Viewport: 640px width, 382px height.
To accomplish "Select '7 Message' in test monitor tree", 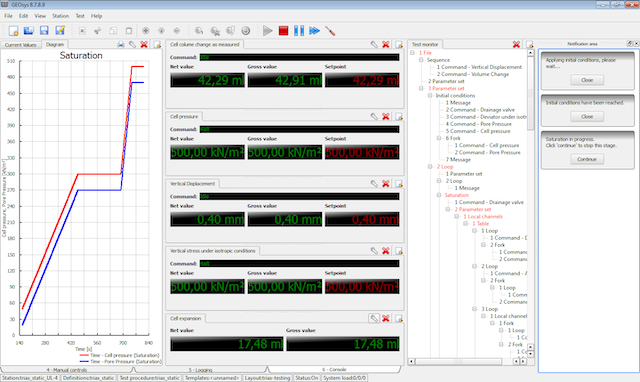I will [458, 160].
